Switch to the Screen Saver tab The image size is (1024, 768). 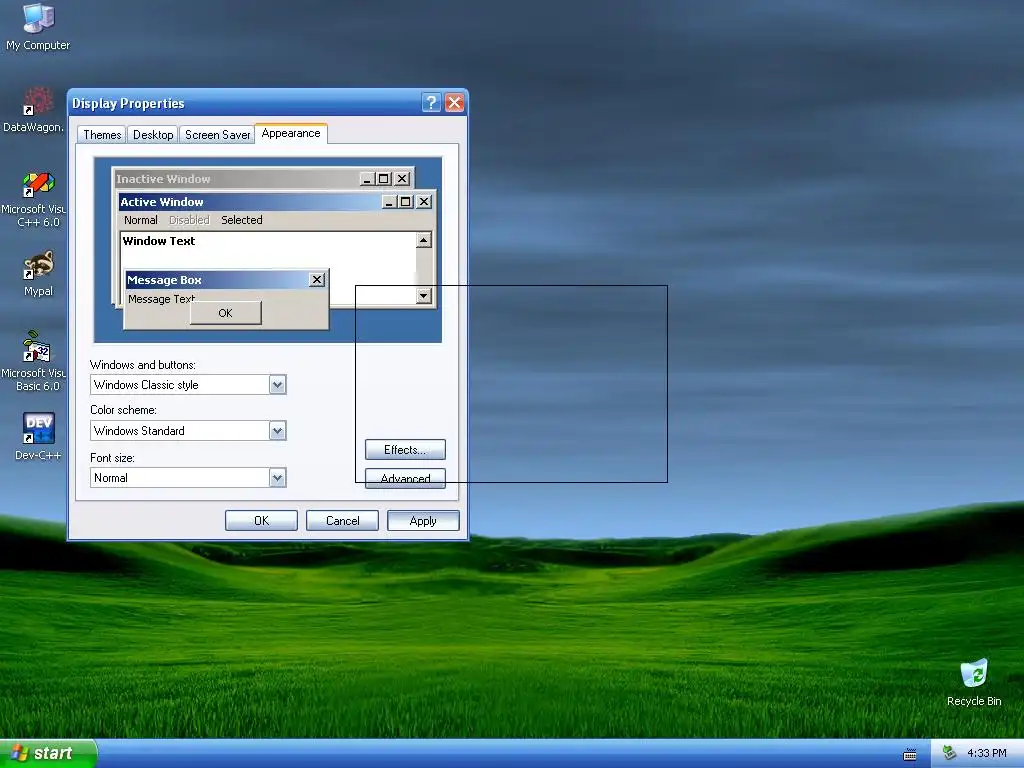tap(217, 135)
